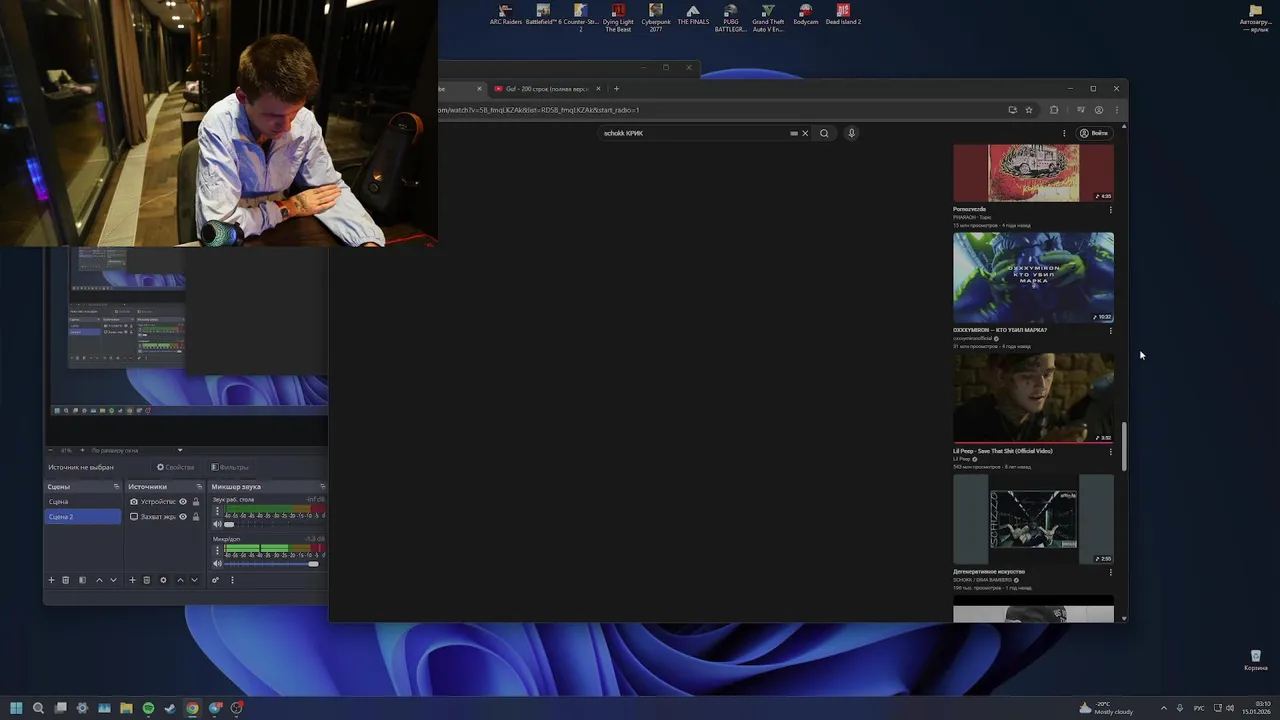Open options menu for 'Дегенеративное искусство' video
The image size is (1280, 720).
pos(1110,573)
